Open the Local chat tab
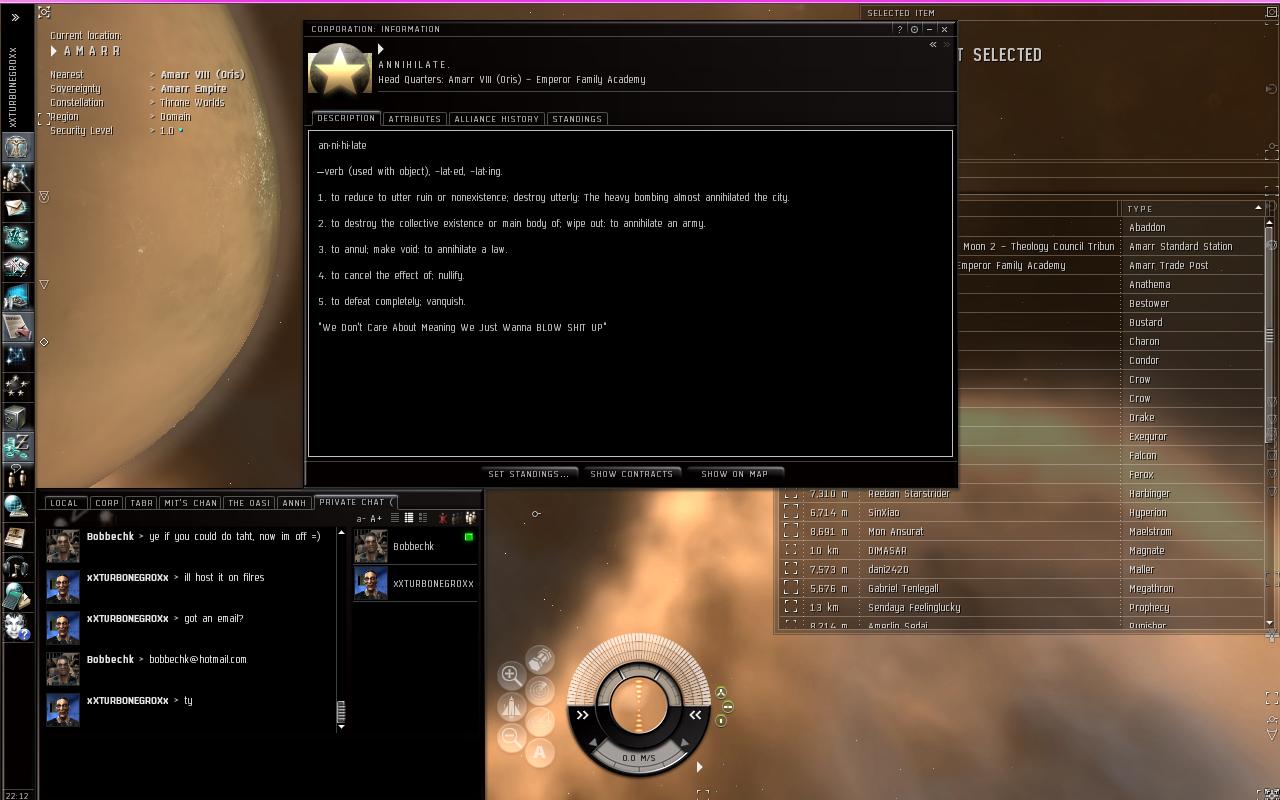Image resolution: width=1280 pixels, height=800 pixels. click(x=64, y=503)
